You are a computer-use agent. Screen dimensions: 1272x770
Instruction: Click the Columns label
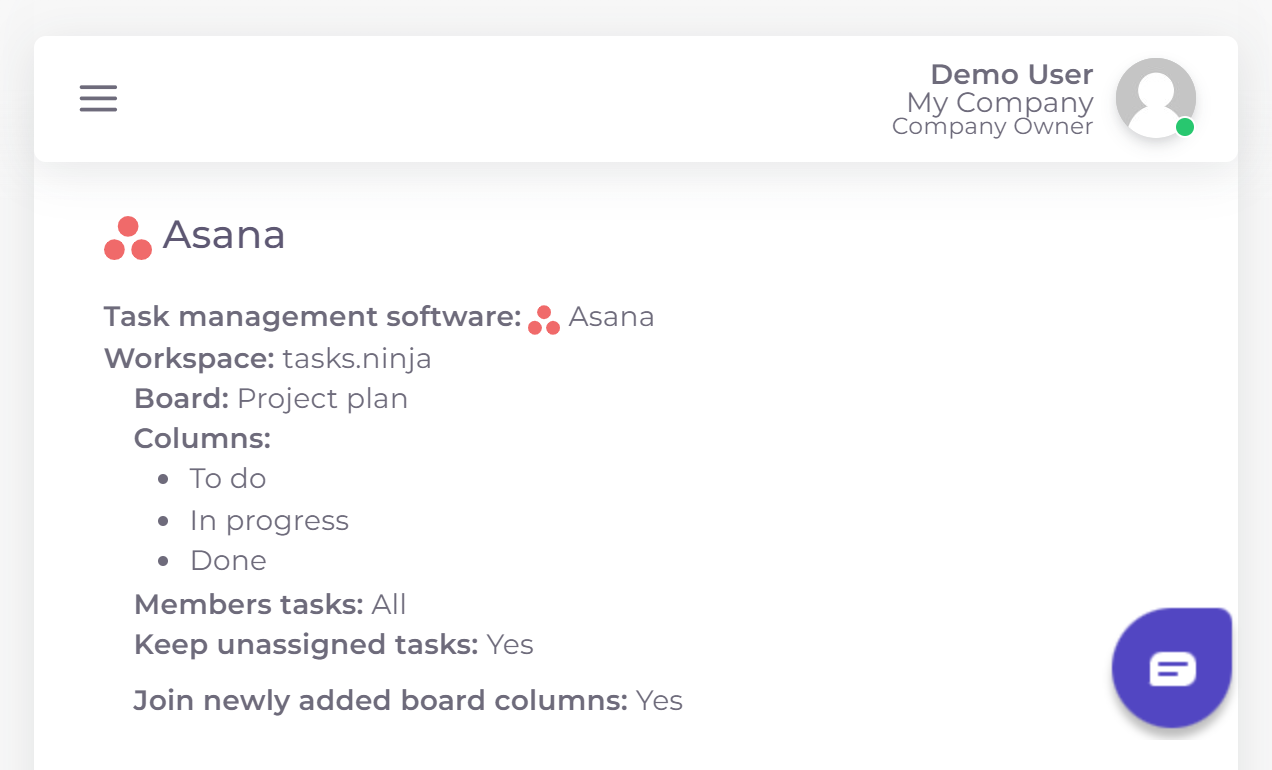tap(202, 439)
